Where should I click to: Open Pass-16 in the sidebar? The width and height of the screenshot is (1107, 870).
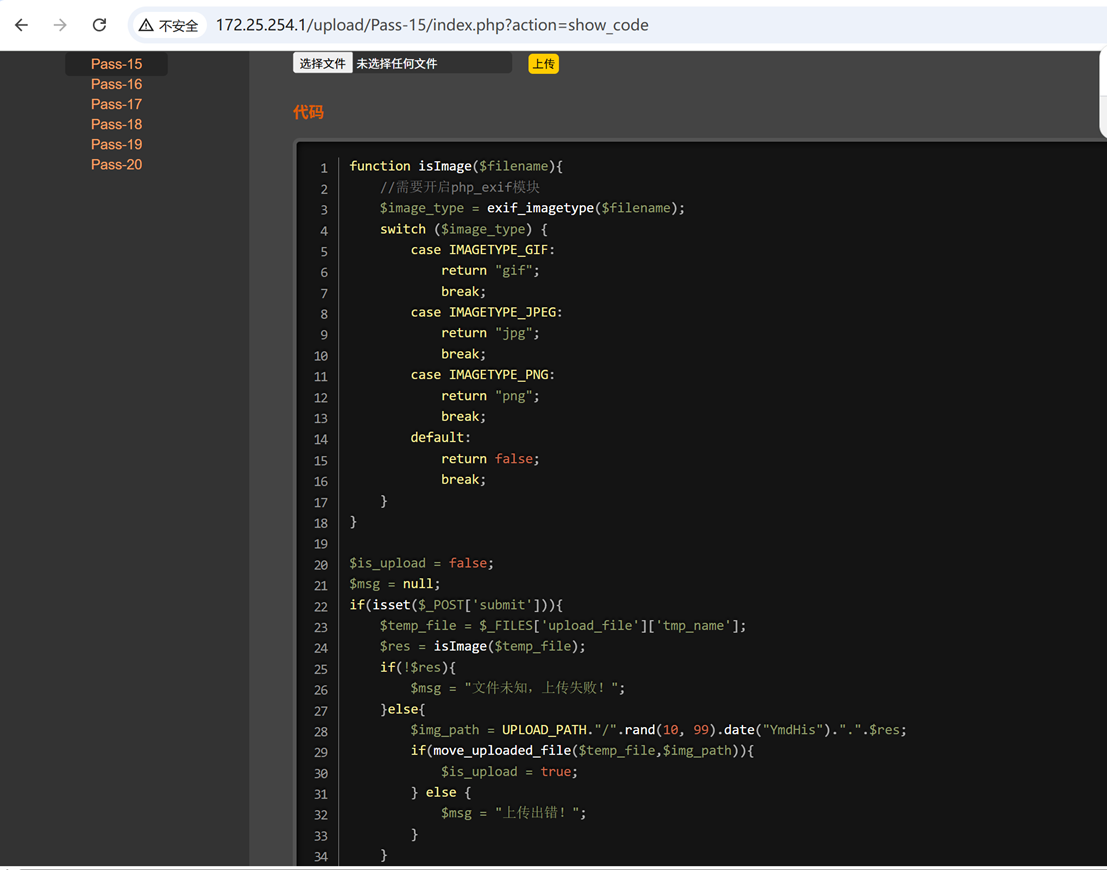[116, 84]
